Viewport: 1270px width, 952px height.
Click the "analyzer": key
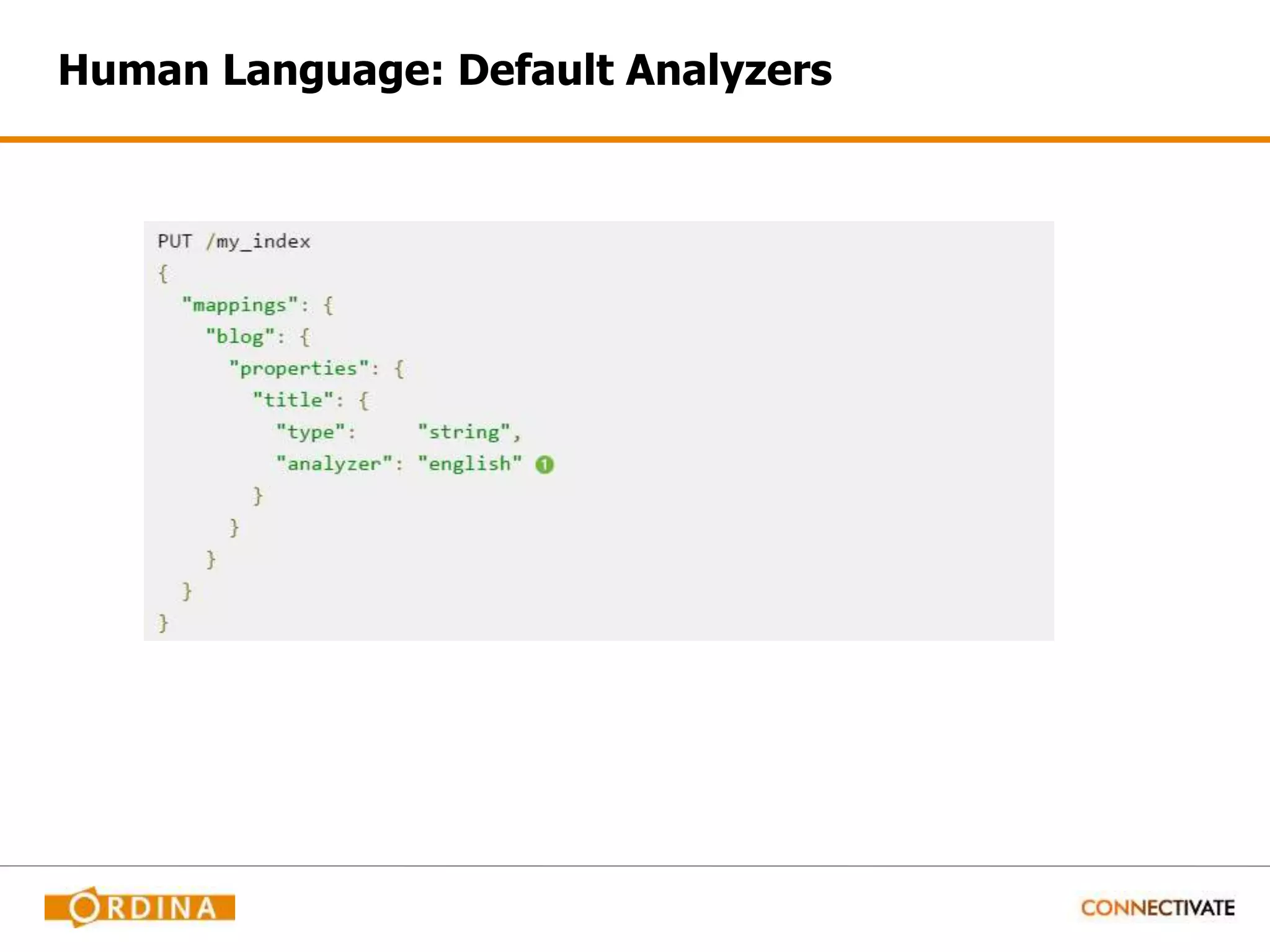pyautogui.click(x=340, y=464)
